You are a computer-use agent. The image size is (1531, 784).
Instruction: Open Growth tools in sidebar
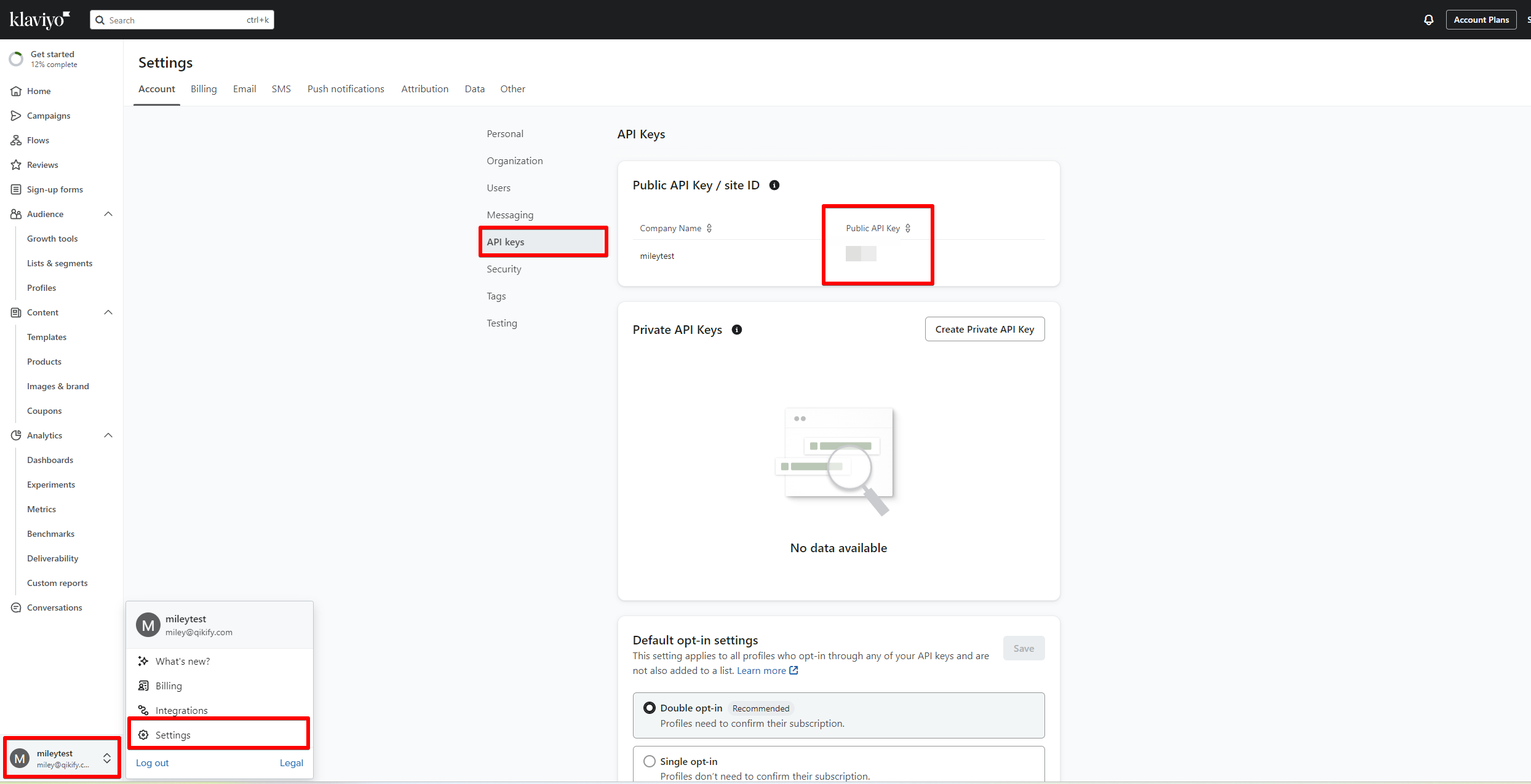point(52,239)
